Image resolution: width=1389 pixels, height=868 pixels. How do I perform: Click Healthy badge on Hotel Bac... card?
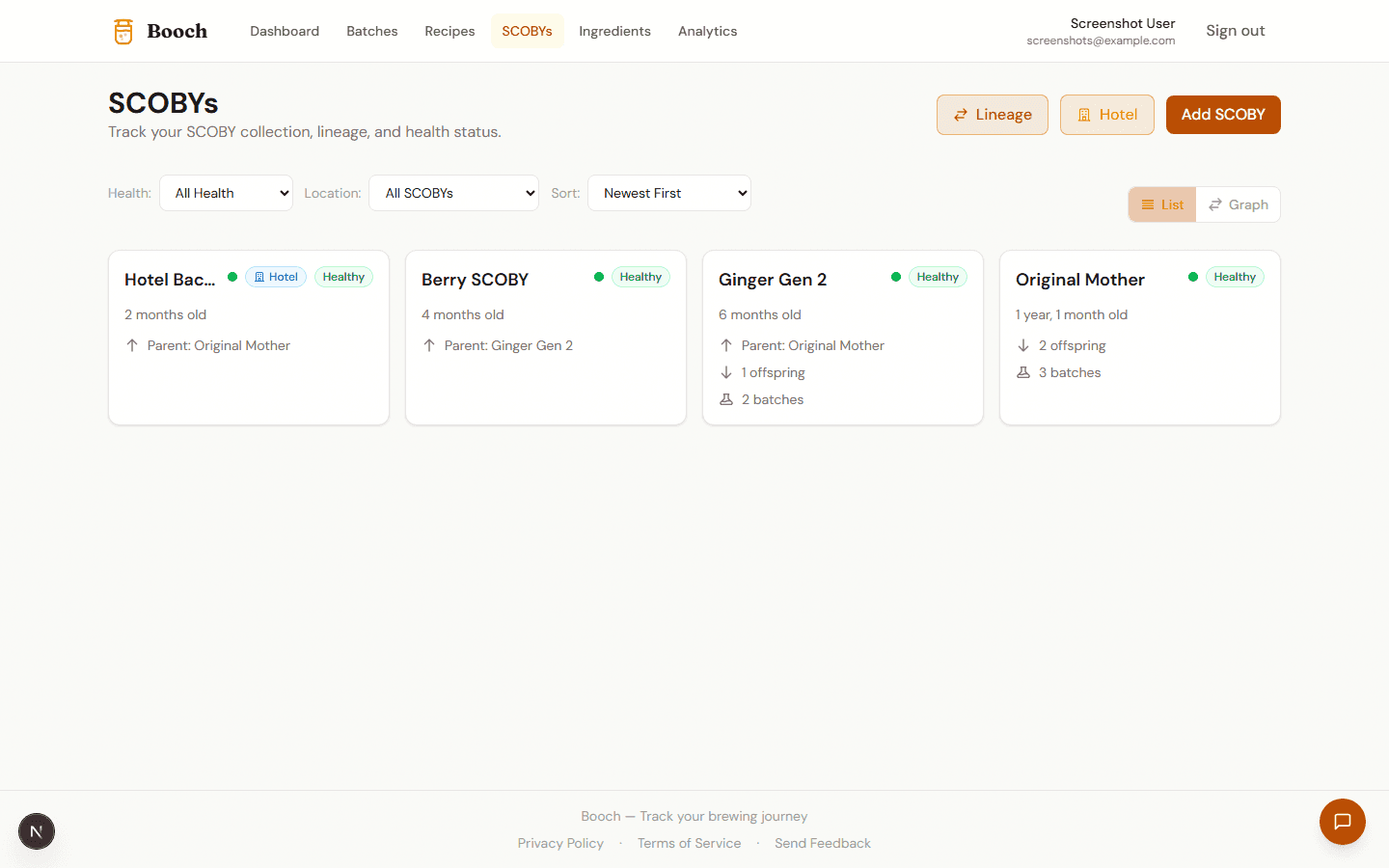pos(343,277)
